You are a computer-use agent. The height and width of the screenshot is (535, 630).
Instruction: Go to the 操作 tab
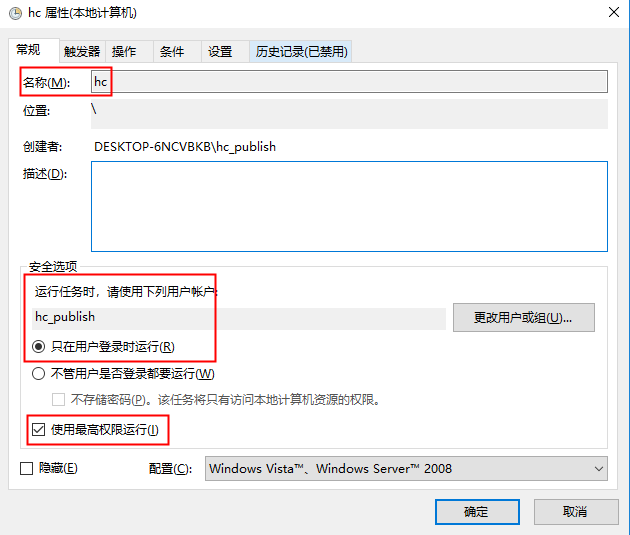click(124, 52)
